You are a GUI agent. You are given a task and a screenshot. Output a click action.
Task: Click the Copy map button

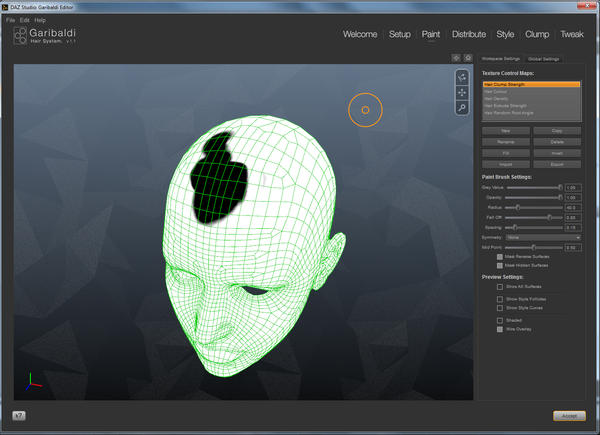coord(557,131)
